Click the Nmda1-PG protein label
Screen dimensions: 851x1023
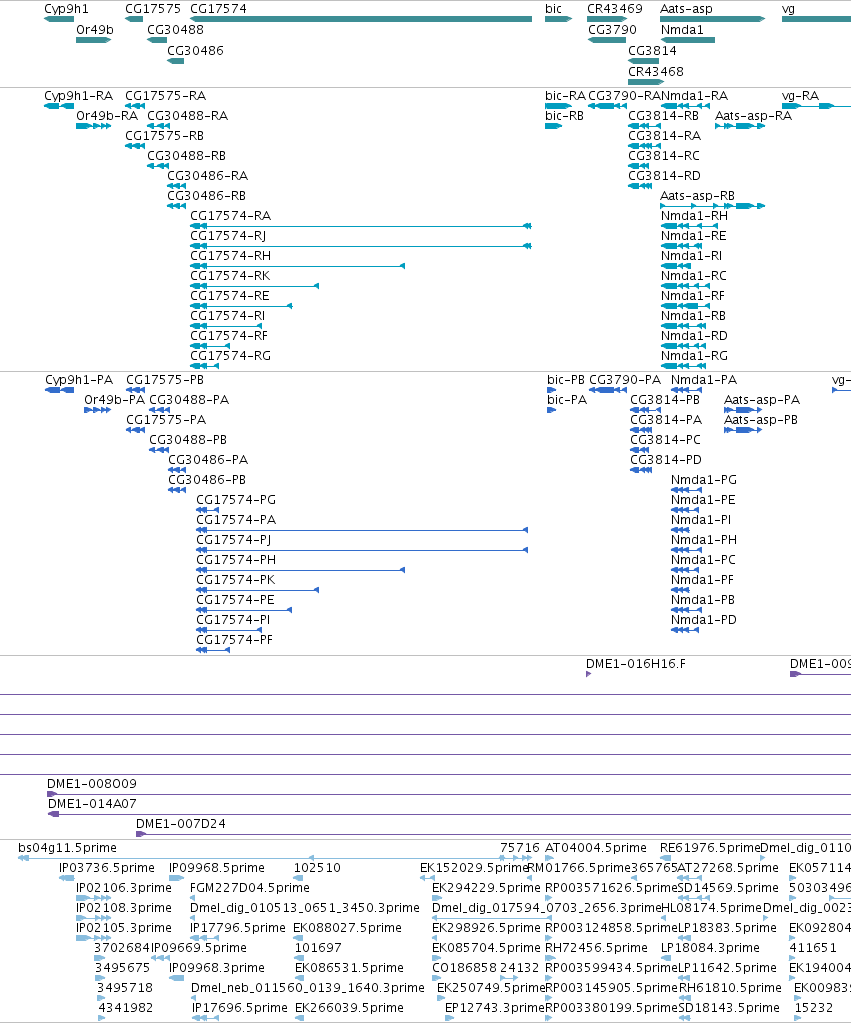[x=704, y=480]
